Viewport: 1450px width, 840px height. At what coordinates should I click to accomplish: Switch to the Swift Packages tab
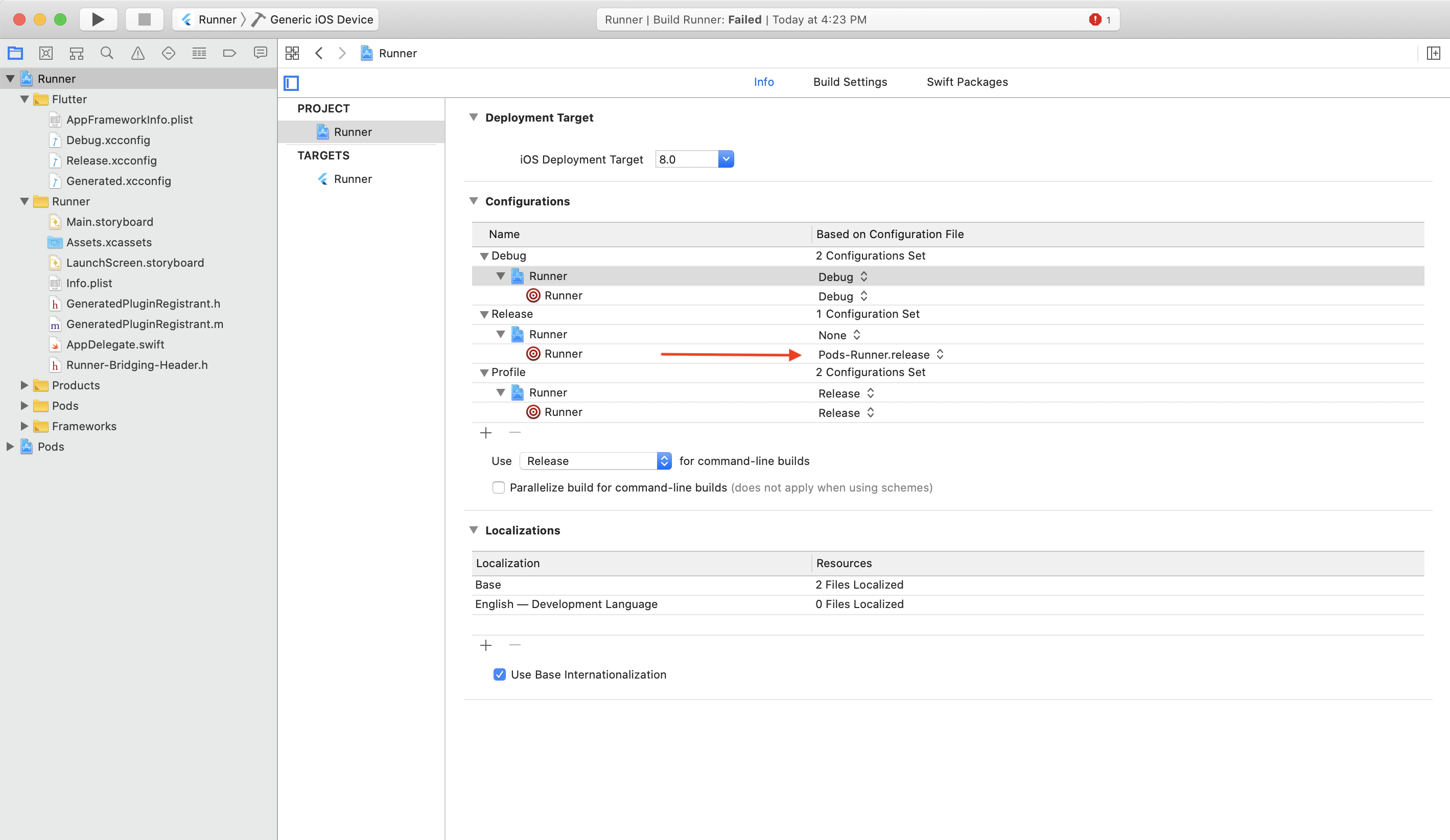click(967, 82)
